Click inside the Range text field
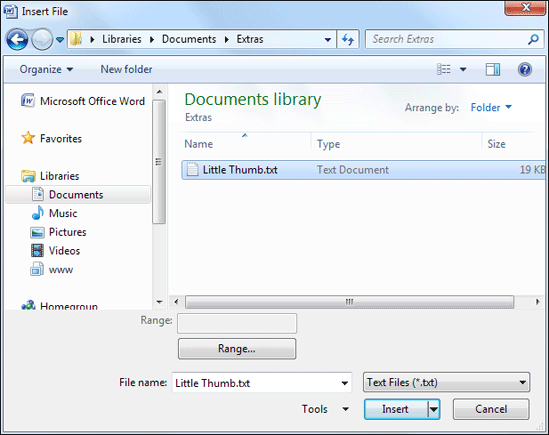 237,323
